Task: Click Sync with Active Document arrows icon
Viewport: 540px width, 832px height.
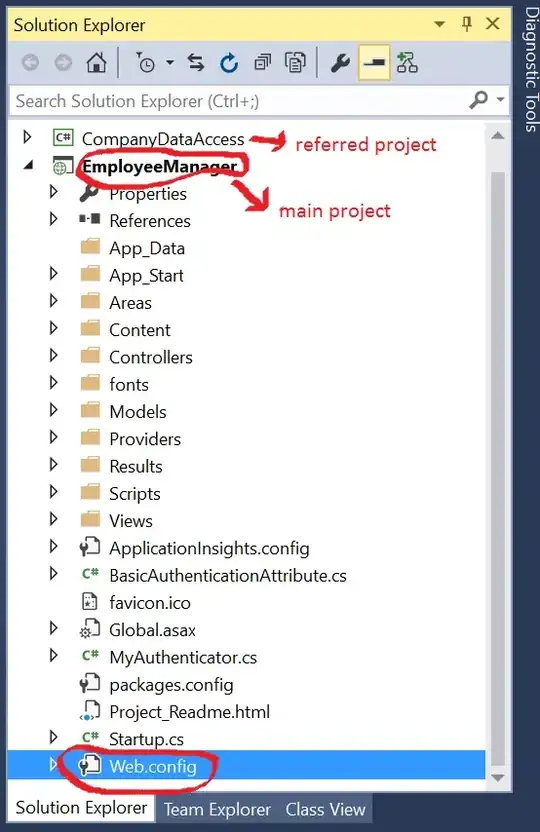Action: tap(196, 63)
